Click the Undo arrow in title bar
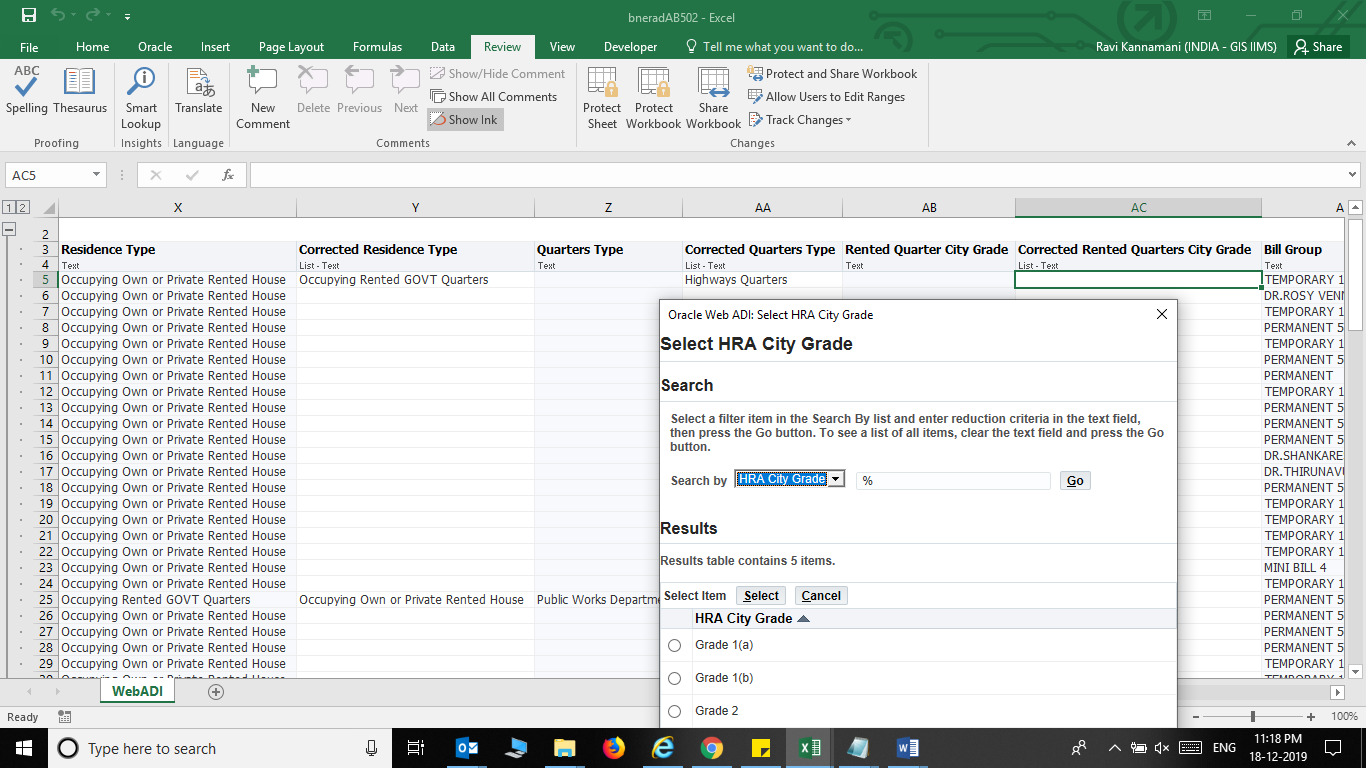1366x768 pixels. coord(58,16)
